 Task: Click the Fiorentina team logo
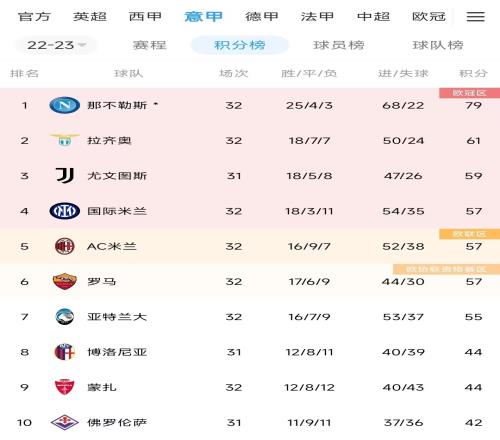click(64, 422)
